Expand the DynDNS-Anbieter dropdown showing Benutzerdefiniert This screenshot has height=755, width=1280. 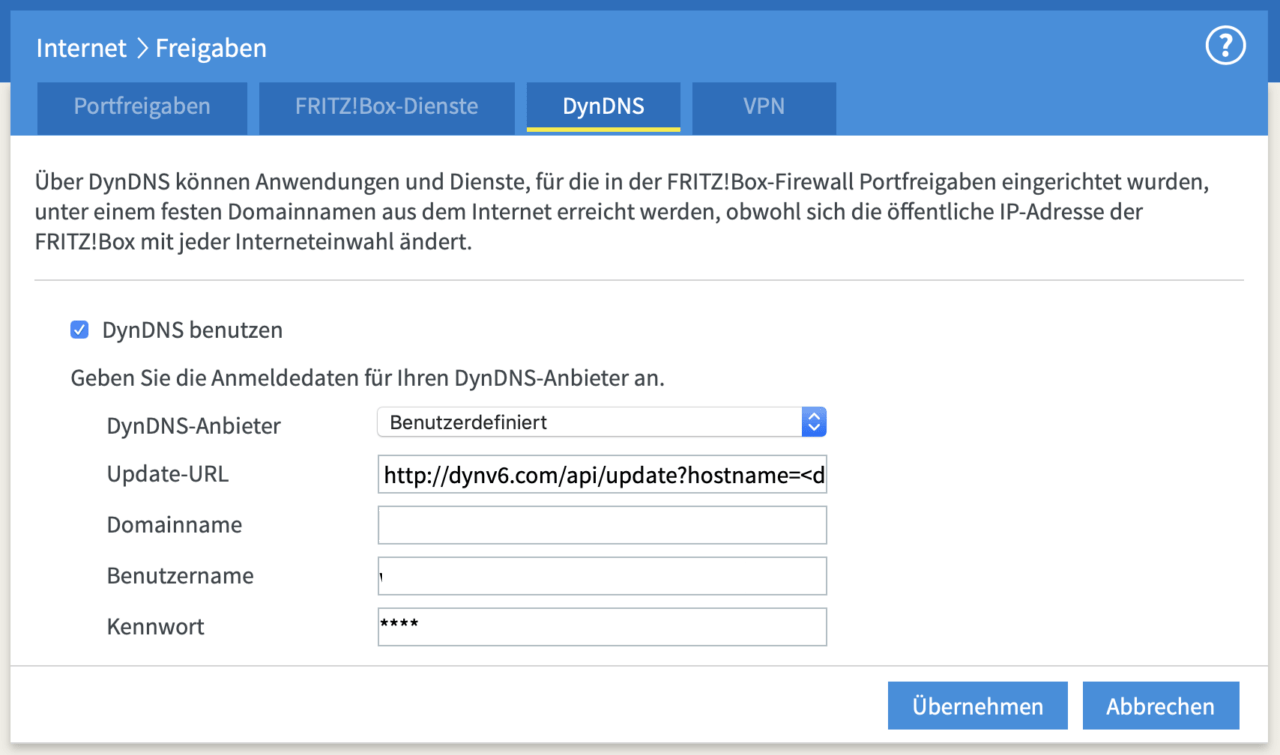click(x=601, y=422)
